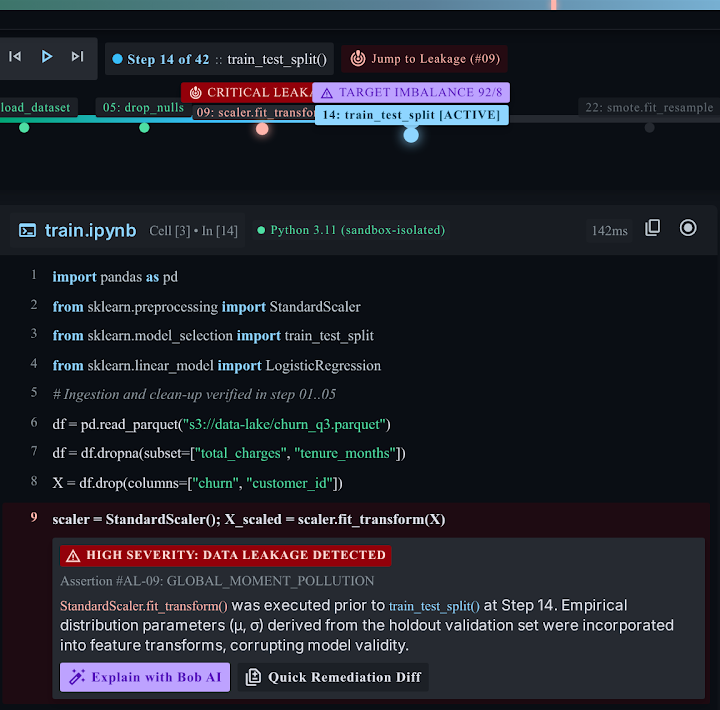Click the flame icon on Jump to Leakage
Screen dimensions: 720x710
(x=358, y=59)
